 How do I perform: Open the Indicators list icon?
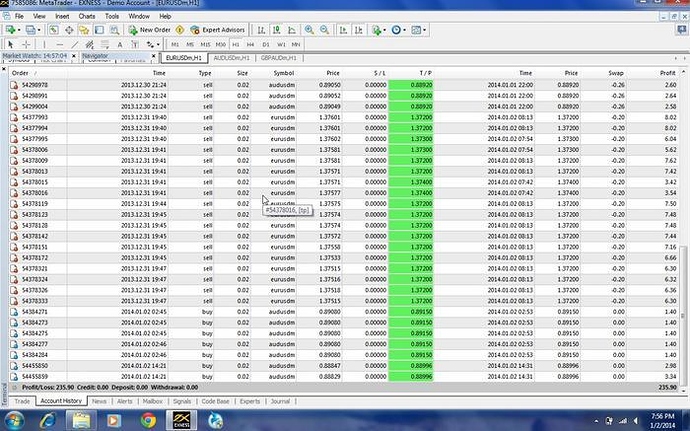[x=376, y=30]
